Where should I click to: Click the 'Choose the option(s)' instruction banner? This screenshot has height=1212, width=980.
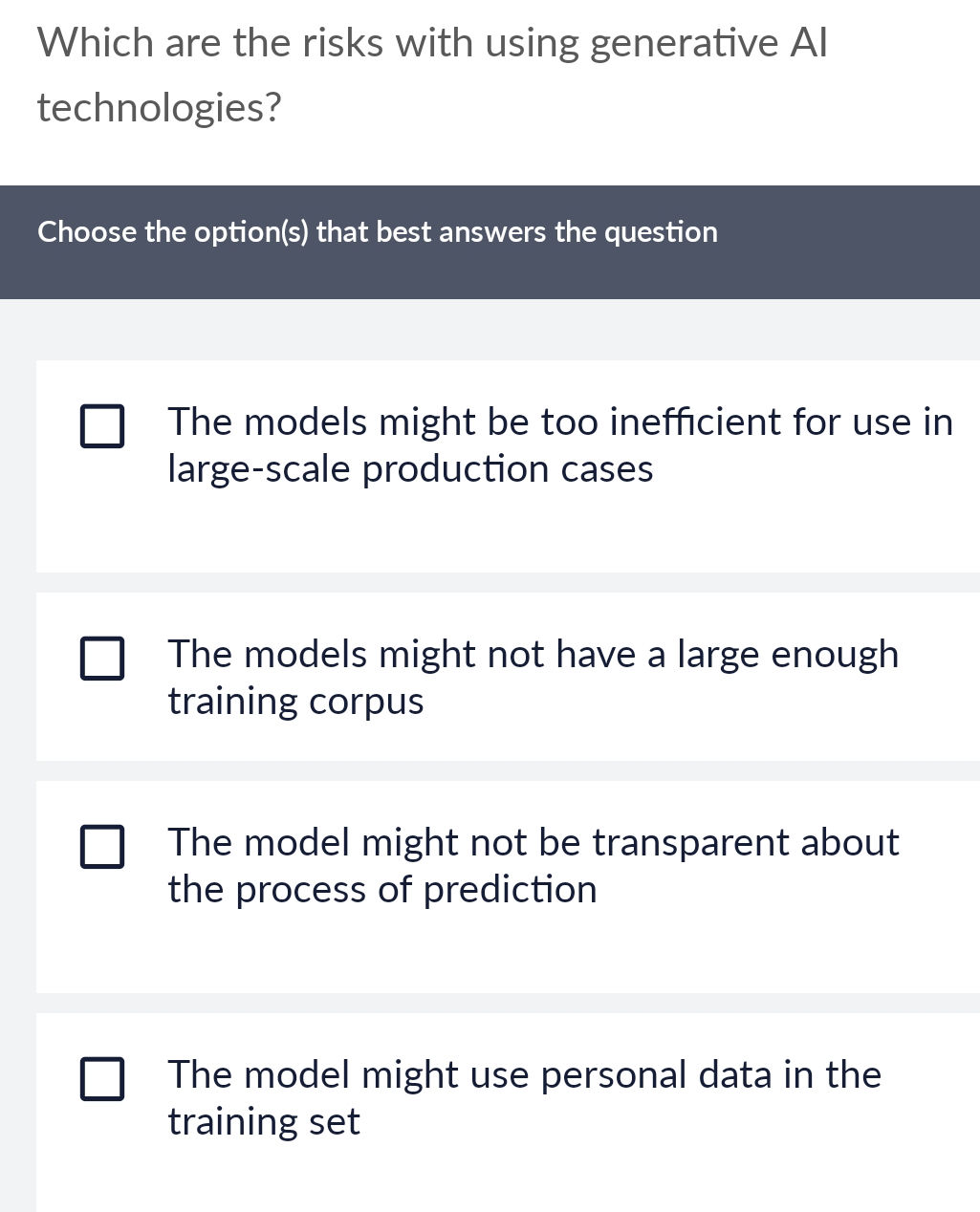pos(378,232)
